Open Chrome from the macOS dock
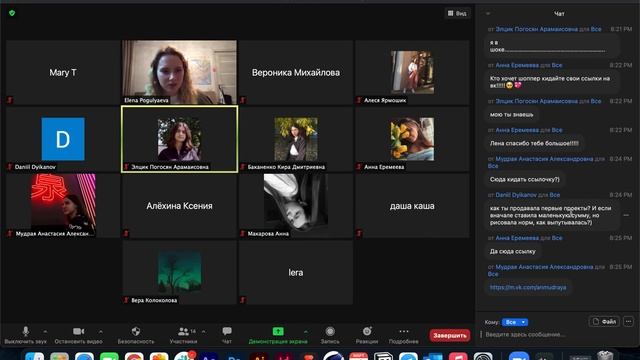The image size is (640, 360). click(x=134, y=356)
